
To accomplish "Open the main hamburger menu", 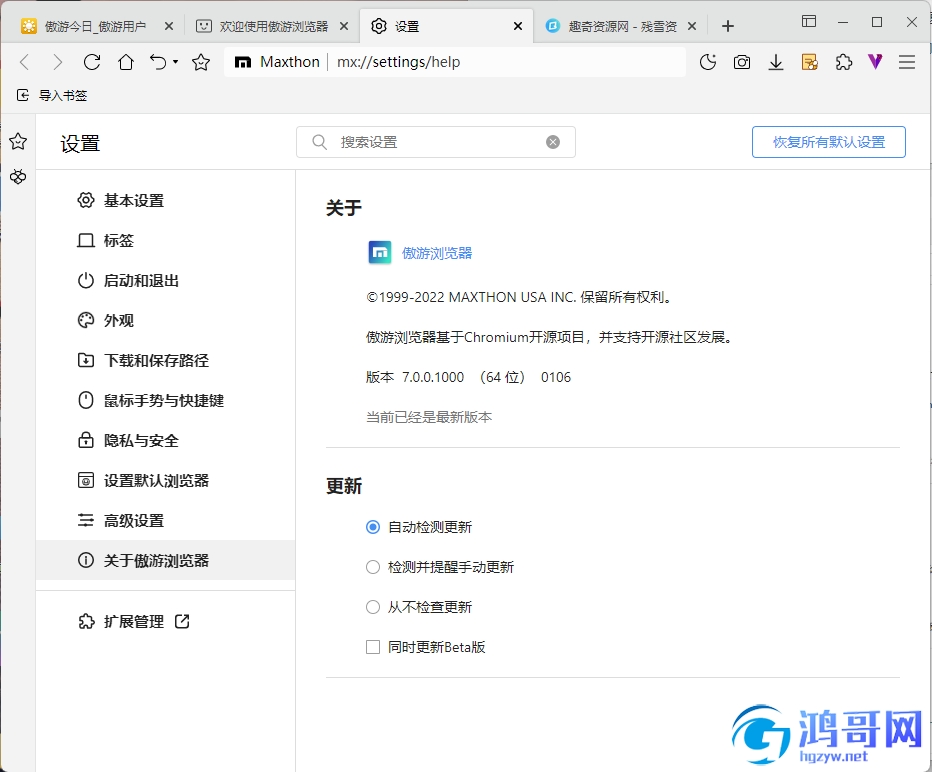I will (907, 62).
